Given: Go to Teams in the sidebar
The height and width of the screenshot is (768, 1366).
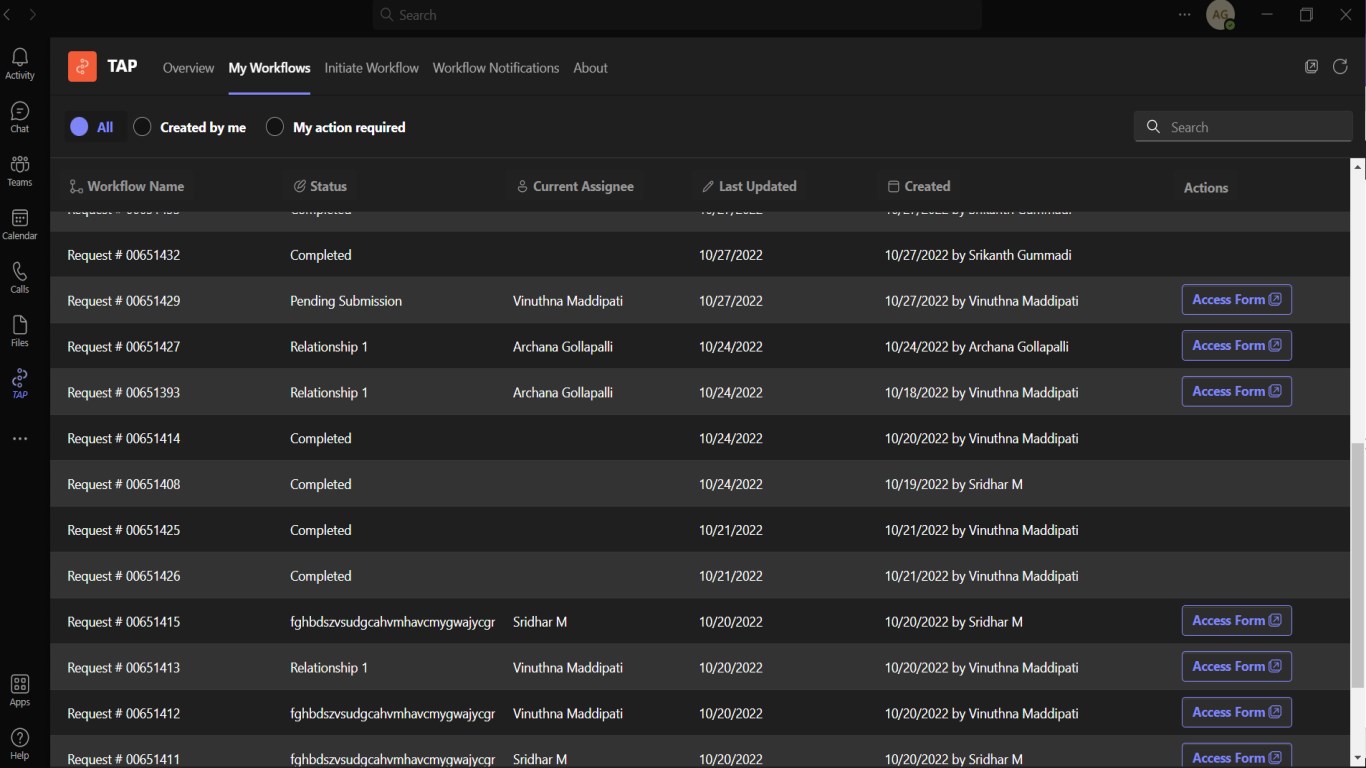Looking at the screenshot, I should (20, 170).
